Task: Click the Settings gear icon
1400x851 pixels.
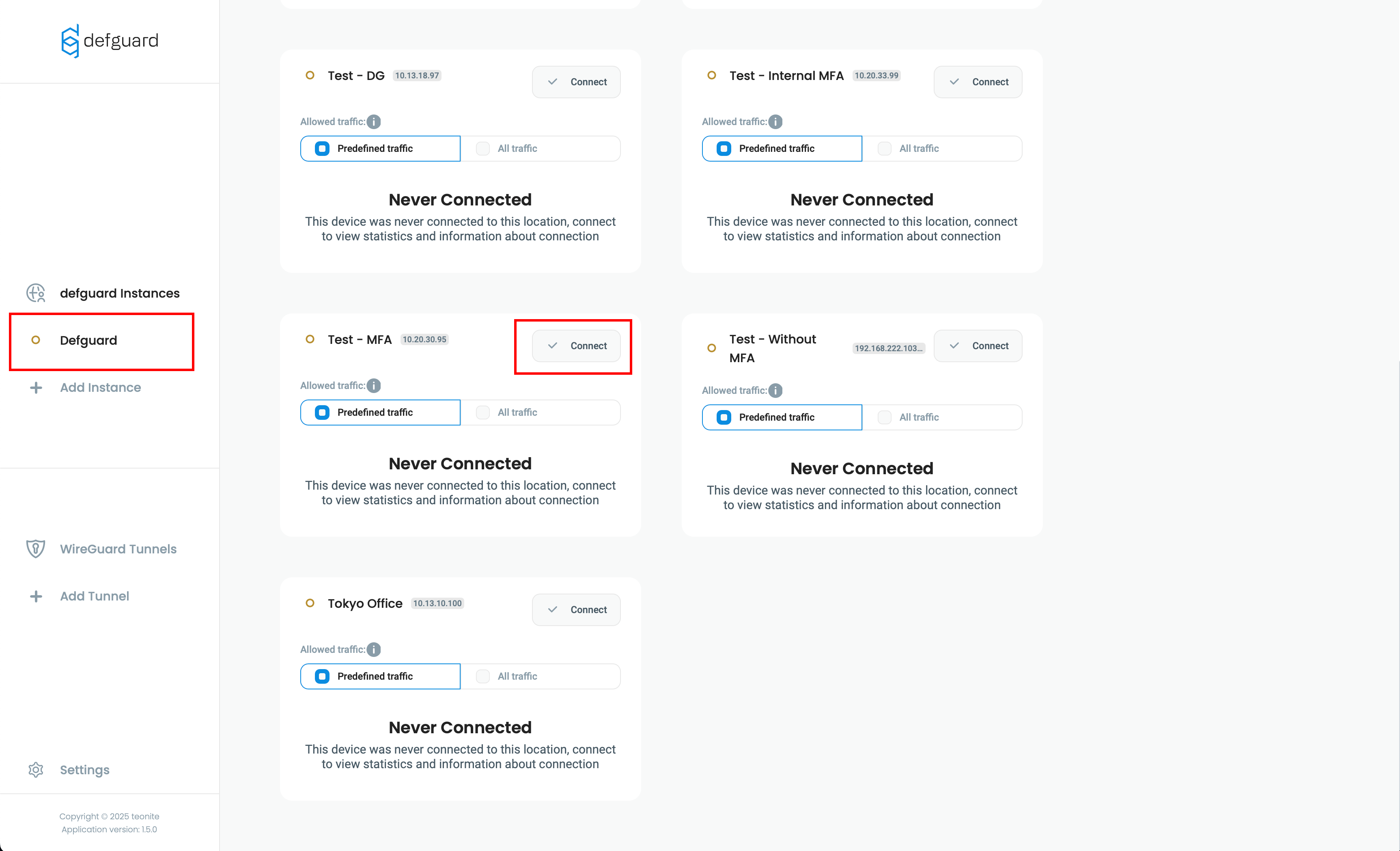Action: pos(36,770)
